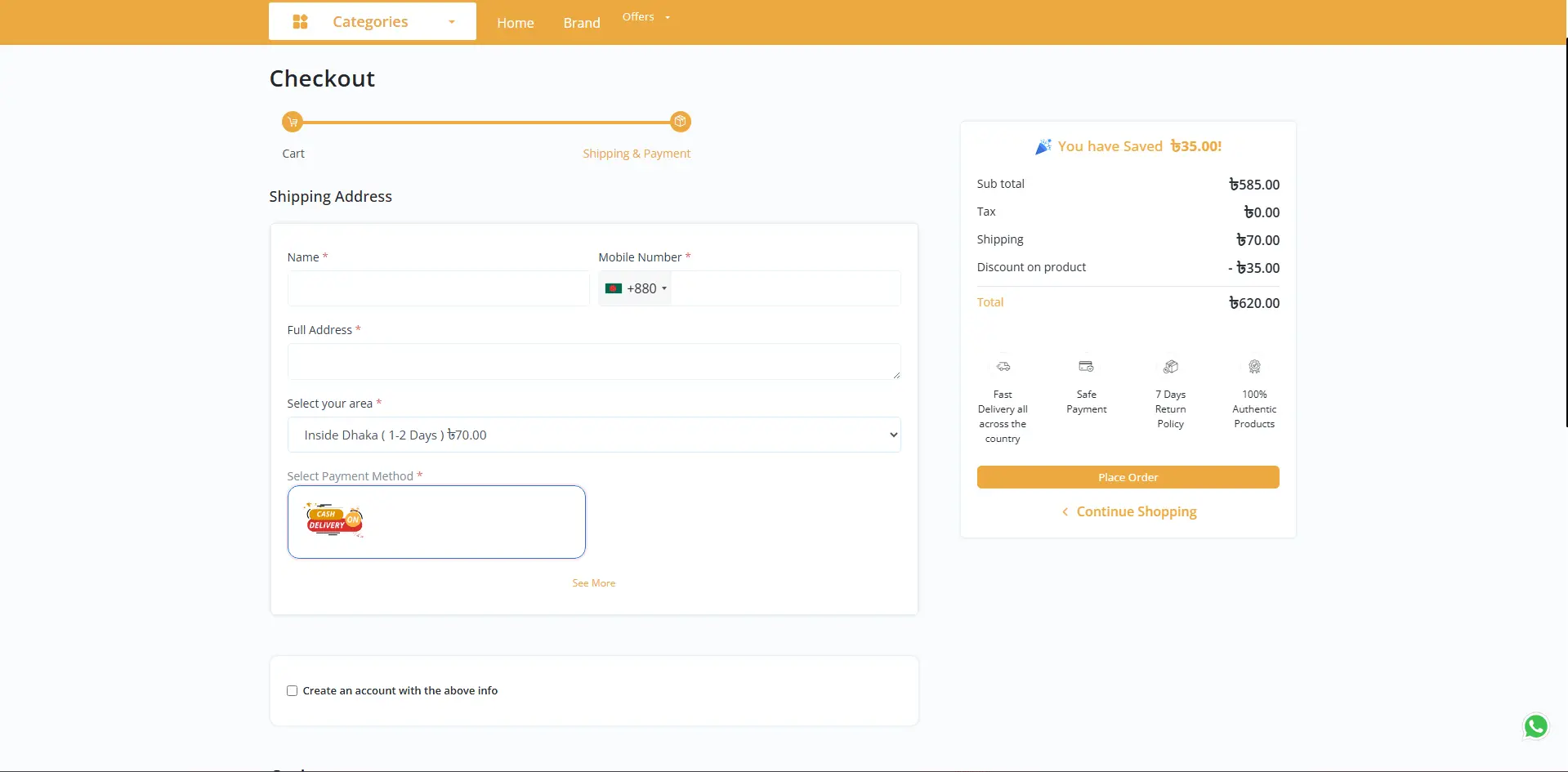
Task: Go to the Home menu item
Action: point(515,23)
